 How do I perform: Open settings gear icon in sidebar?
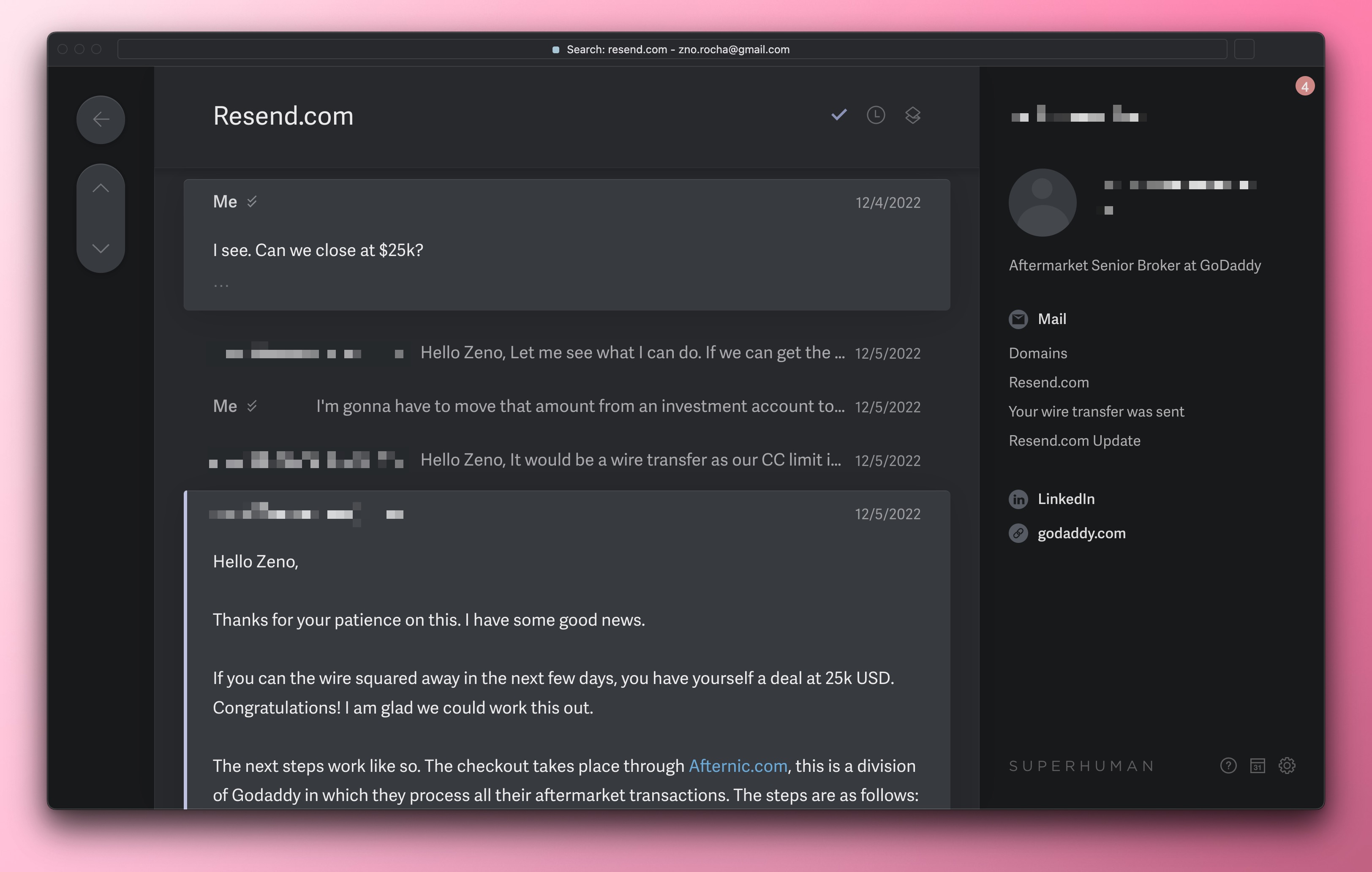coord(1287,766)
